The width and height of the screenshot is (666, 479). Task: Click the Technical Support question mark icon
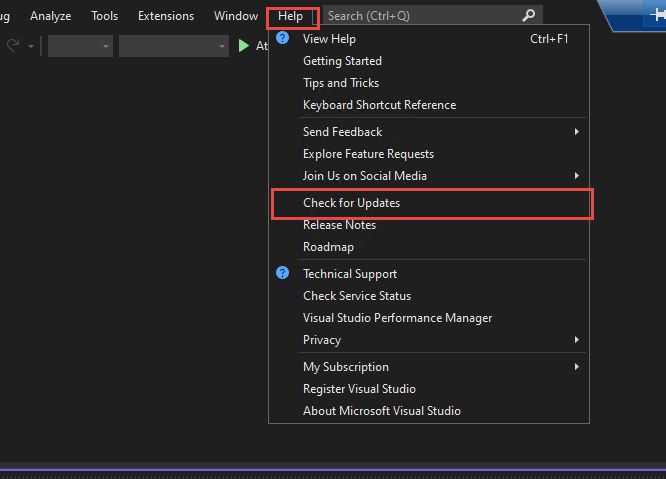click(x=282, y=273)
